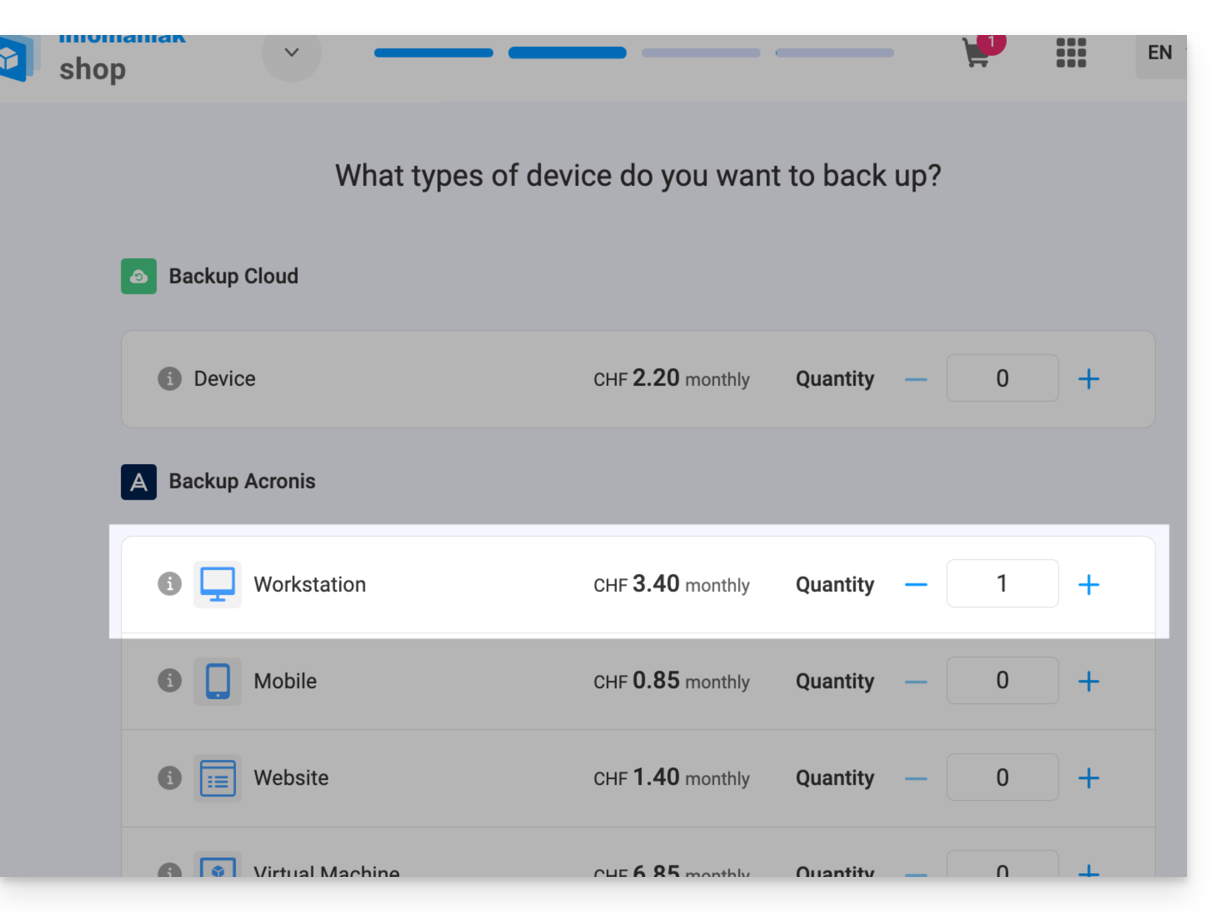Click the Backup Cloud heading text
The height and width of the screenshot is (912, 1222).
[233, 276]
